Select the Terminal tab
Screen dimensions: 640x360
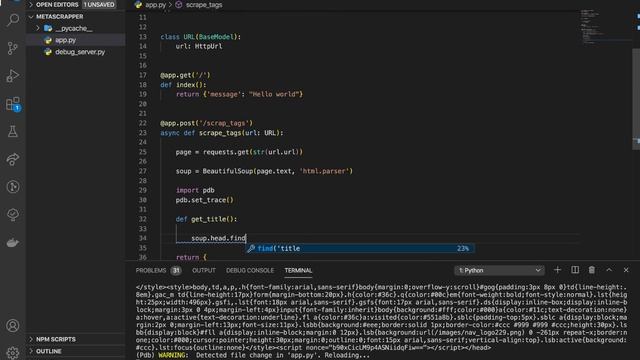(x=298, y=270)
